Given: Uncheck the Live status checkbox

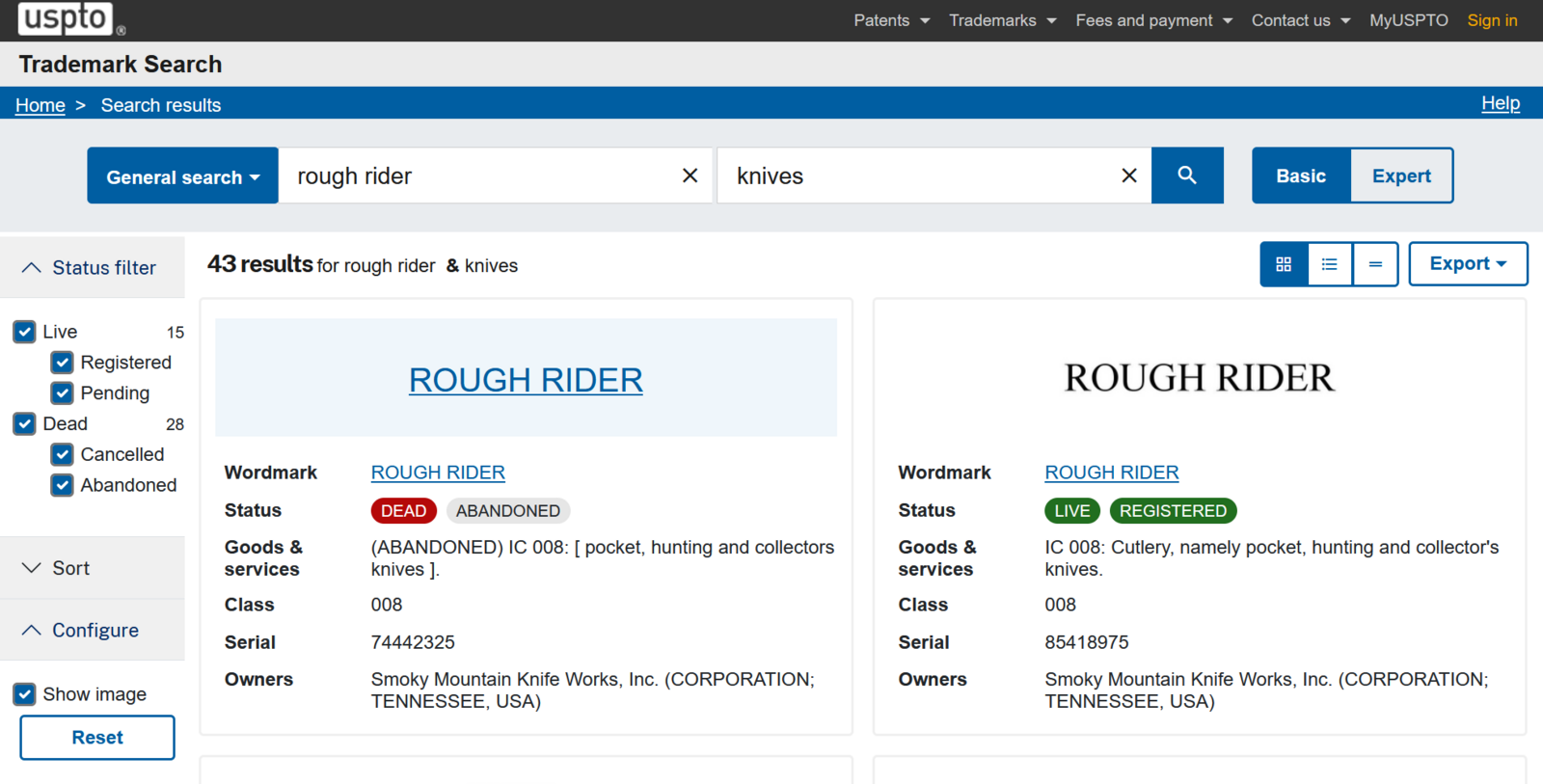Looking at the screenshot, I should click(25, 332).
